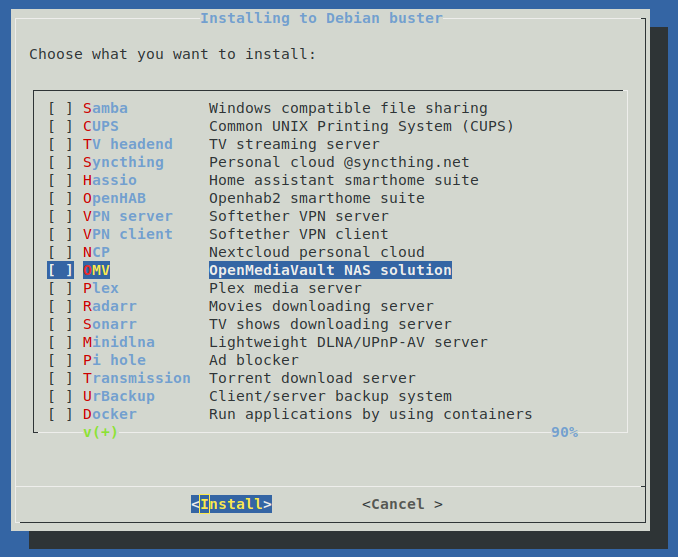Select the OpenHAB item name
Image resolution: width=678 pixels, height=557 pixels.
click(115, 198)
